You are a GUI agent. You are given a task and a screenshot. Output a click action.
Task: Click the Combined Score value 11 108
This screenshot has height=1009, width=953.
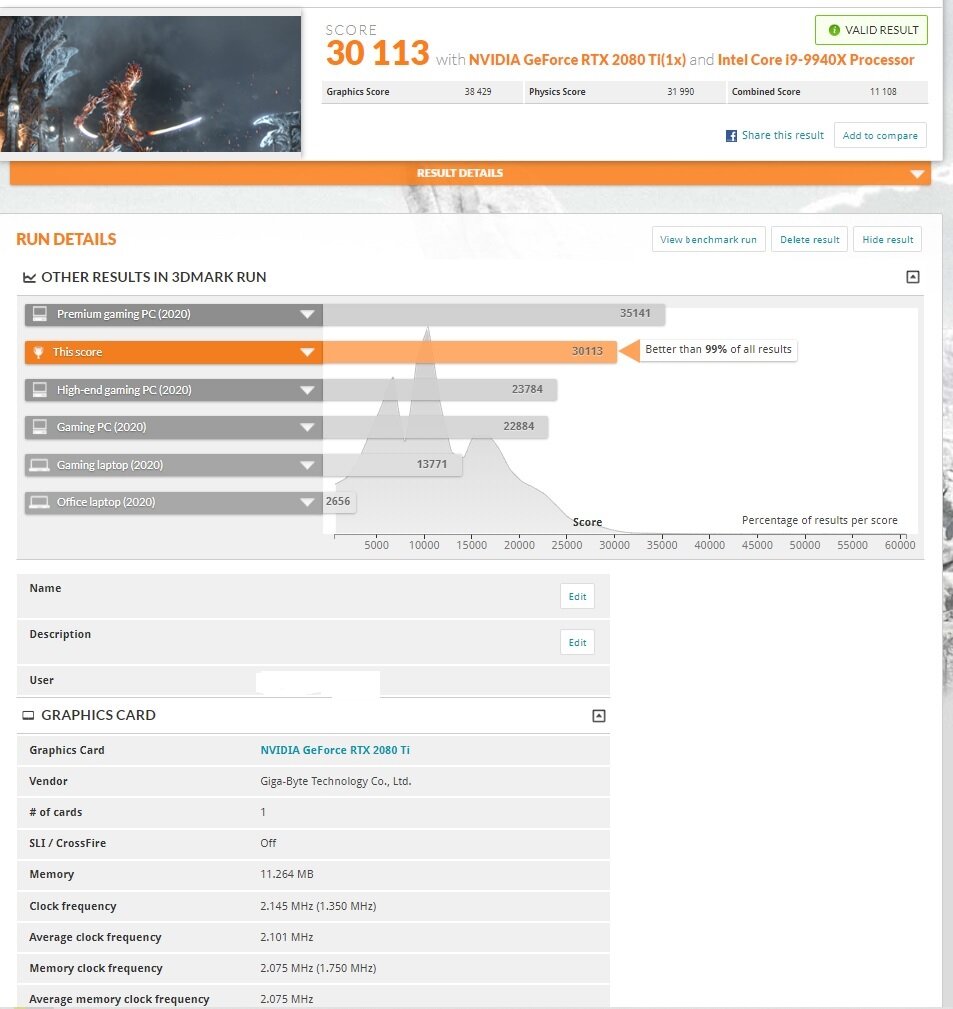(x=883, y=92)
